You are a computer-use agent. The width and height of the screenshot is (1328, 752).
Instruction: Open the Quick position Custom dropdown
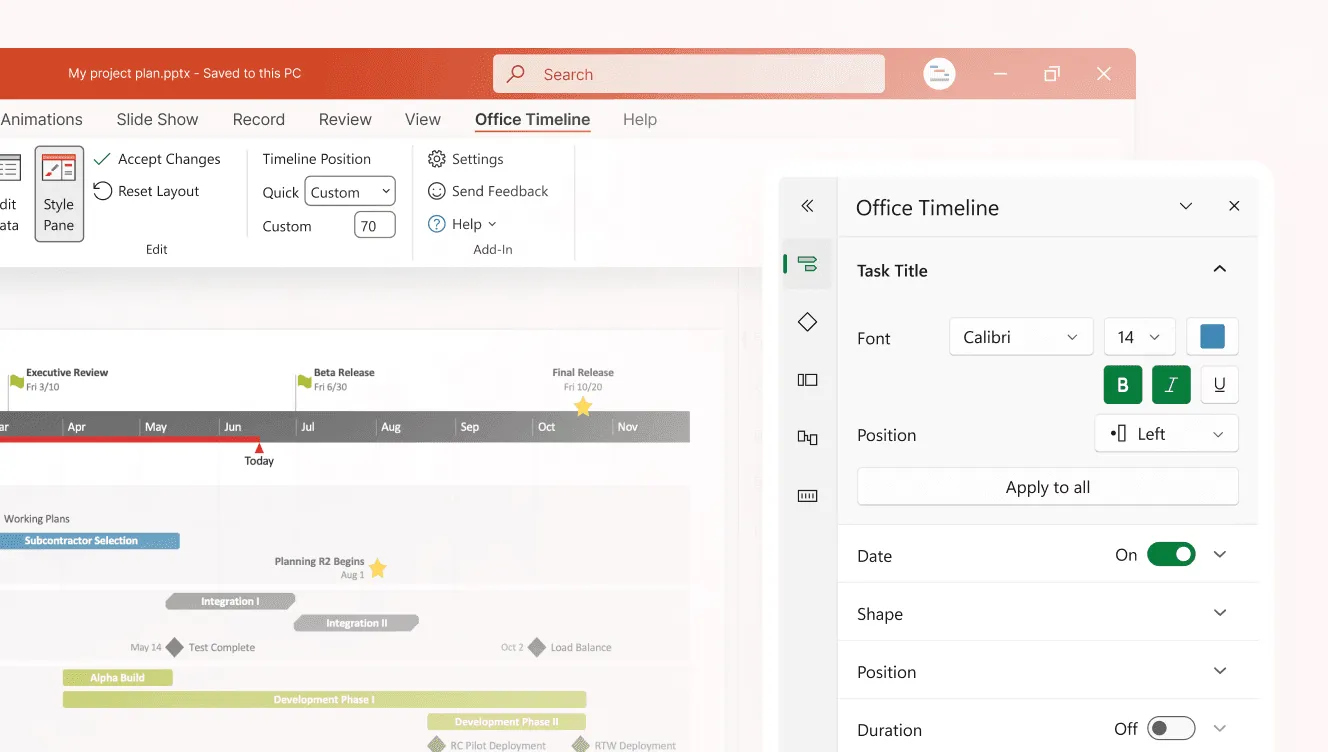[350, 192]
